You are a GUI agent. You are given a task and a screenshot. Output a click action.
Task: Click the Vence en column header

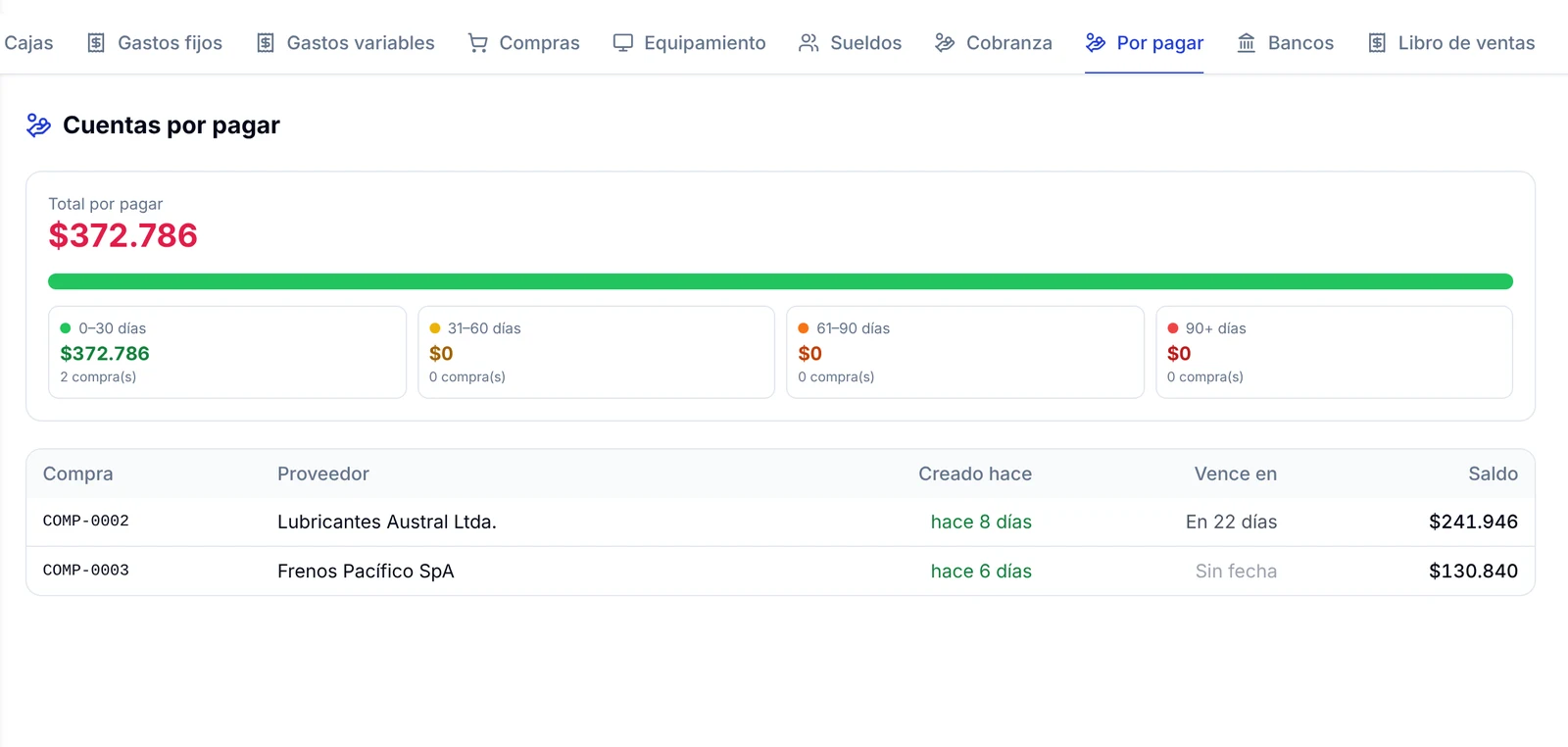click(1236, 473)
